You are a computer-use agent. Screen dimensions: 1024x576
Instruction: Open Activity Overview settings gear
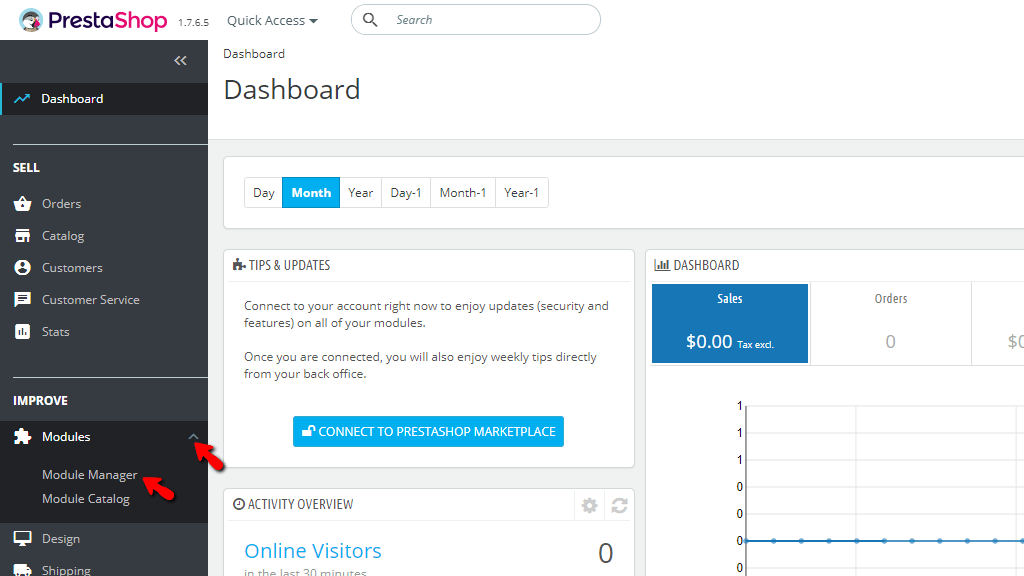coord(590,505)
